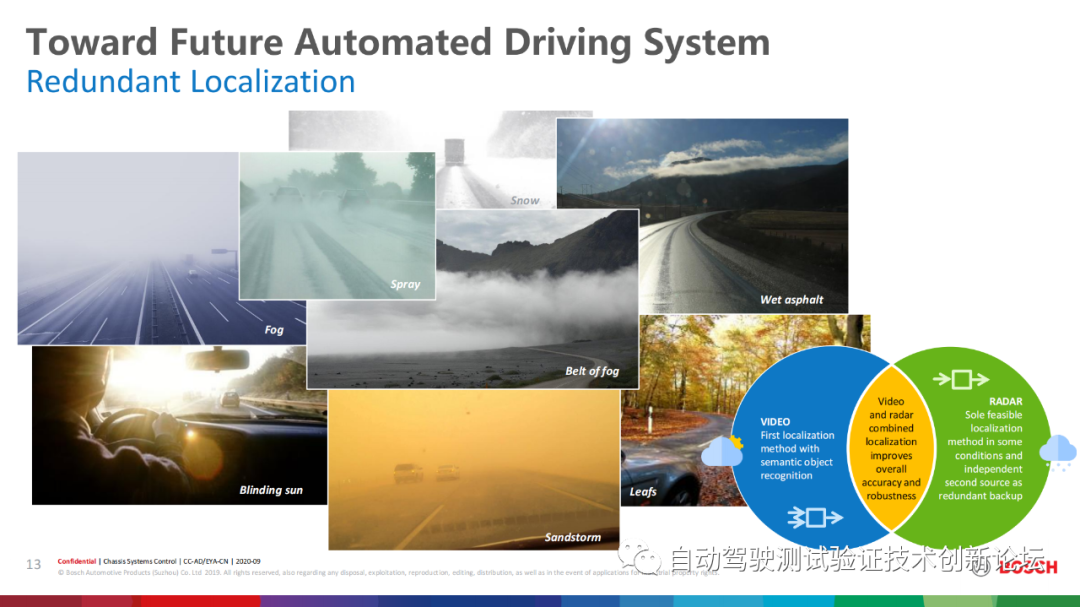The image size is (1080, 607).
Task: Select the "First localization method" description text
Action: (x=797, y=455)
